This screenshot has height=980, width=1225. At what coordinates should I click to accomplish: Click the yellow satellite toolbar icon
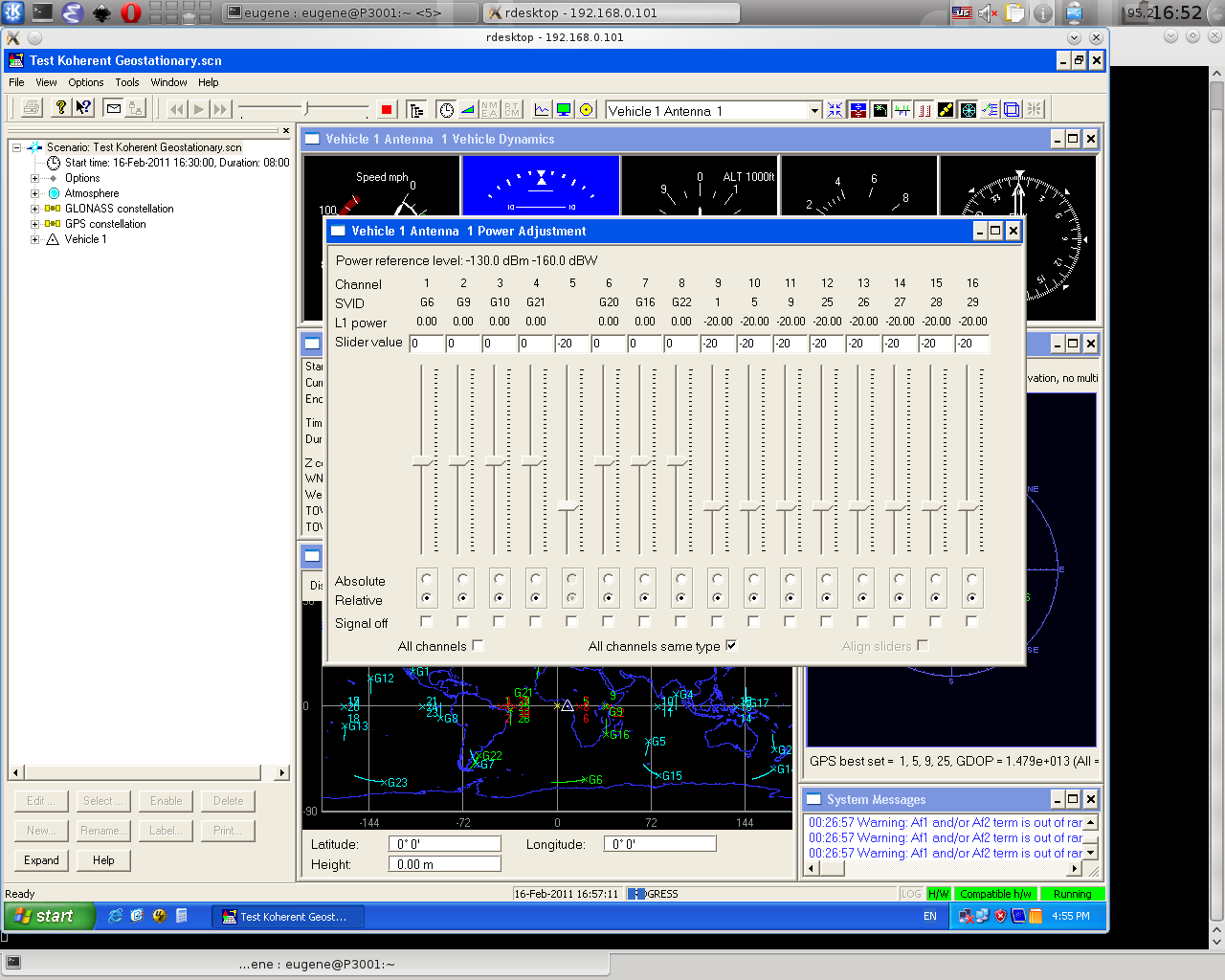946,110
